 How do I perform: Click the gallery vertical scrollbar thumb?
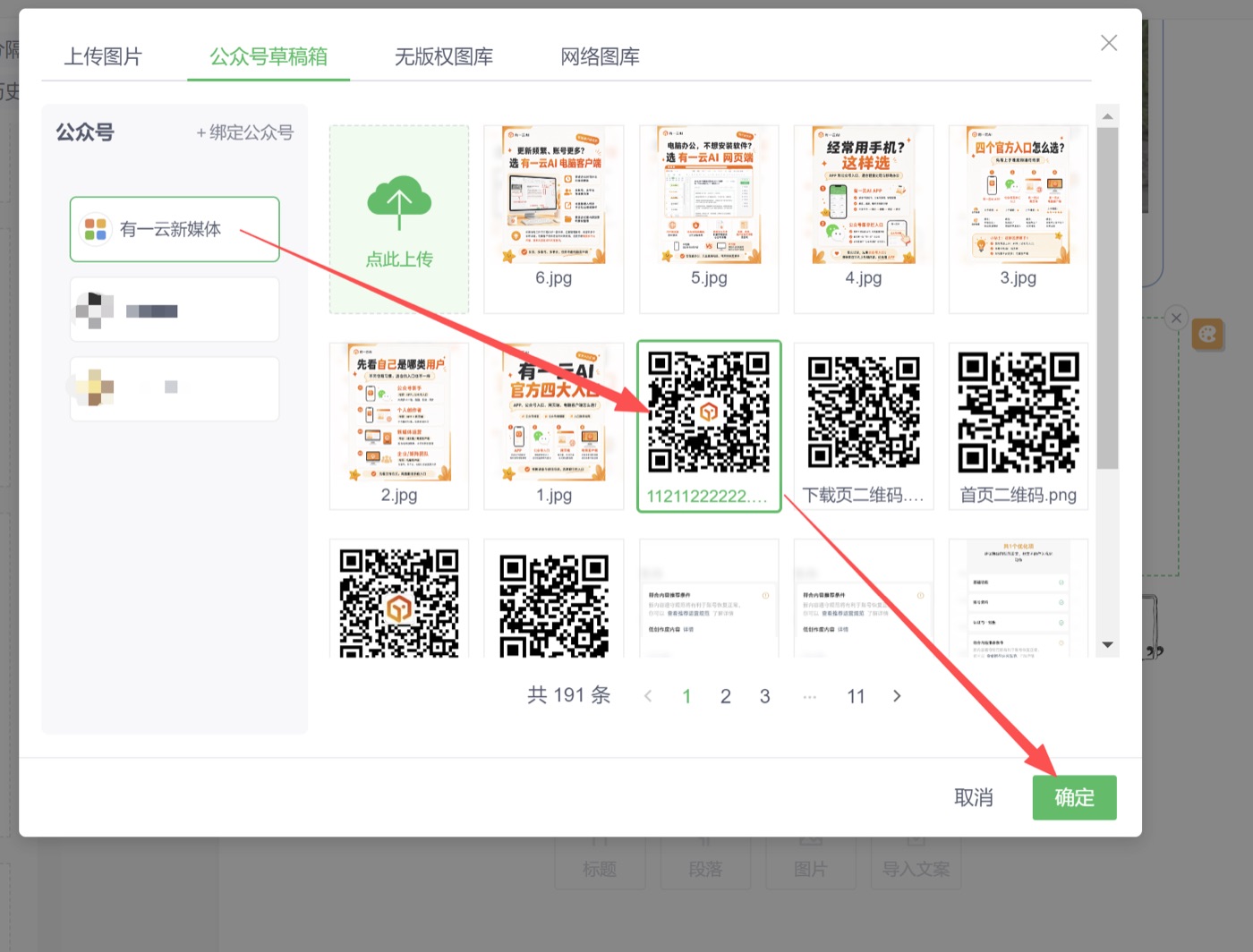pyautogui.click(x=1108, y=298)
